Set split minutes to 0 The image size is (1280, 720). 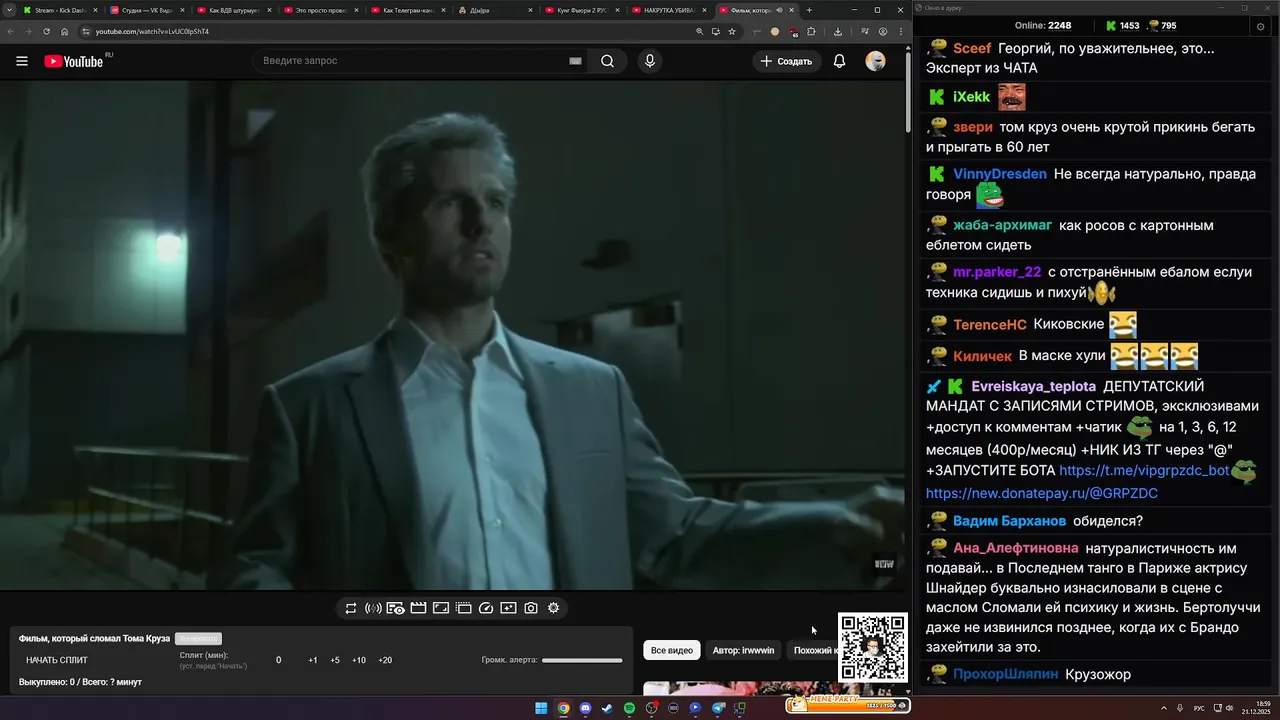point(279,660)
